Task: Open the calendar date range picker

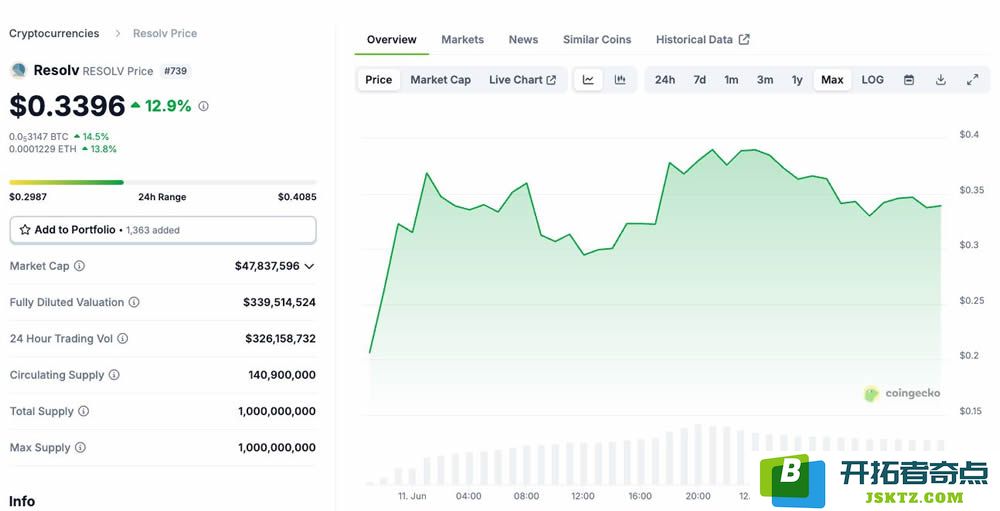Action: [909, 80]
